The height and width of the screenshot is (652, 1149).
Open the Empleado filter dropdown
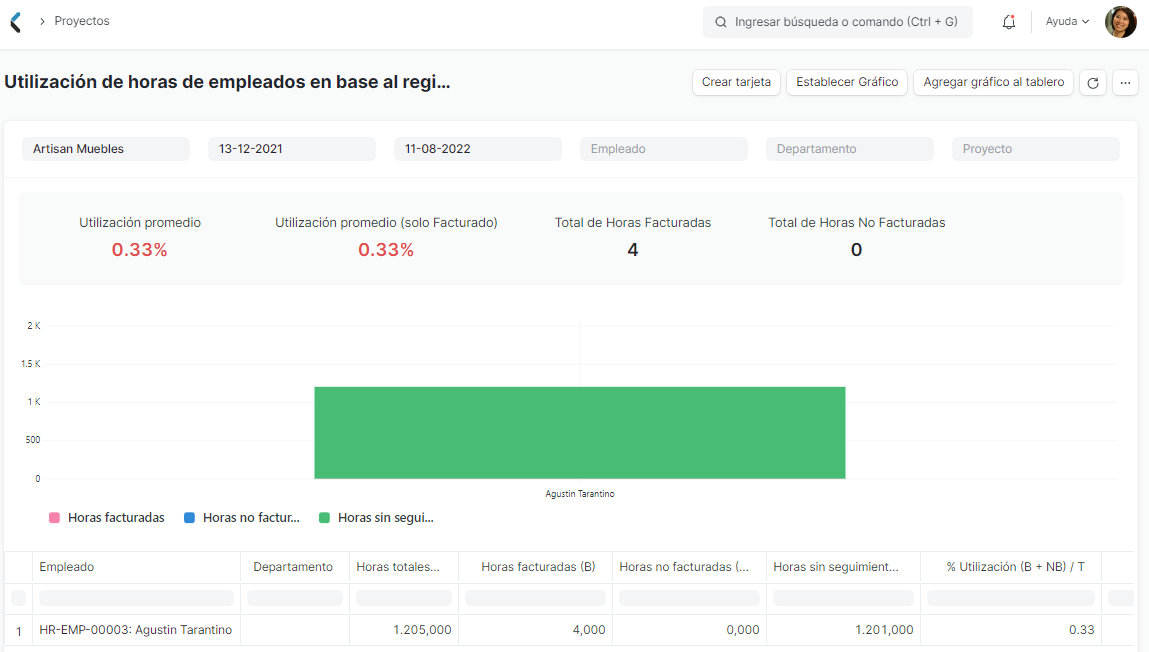663,148
